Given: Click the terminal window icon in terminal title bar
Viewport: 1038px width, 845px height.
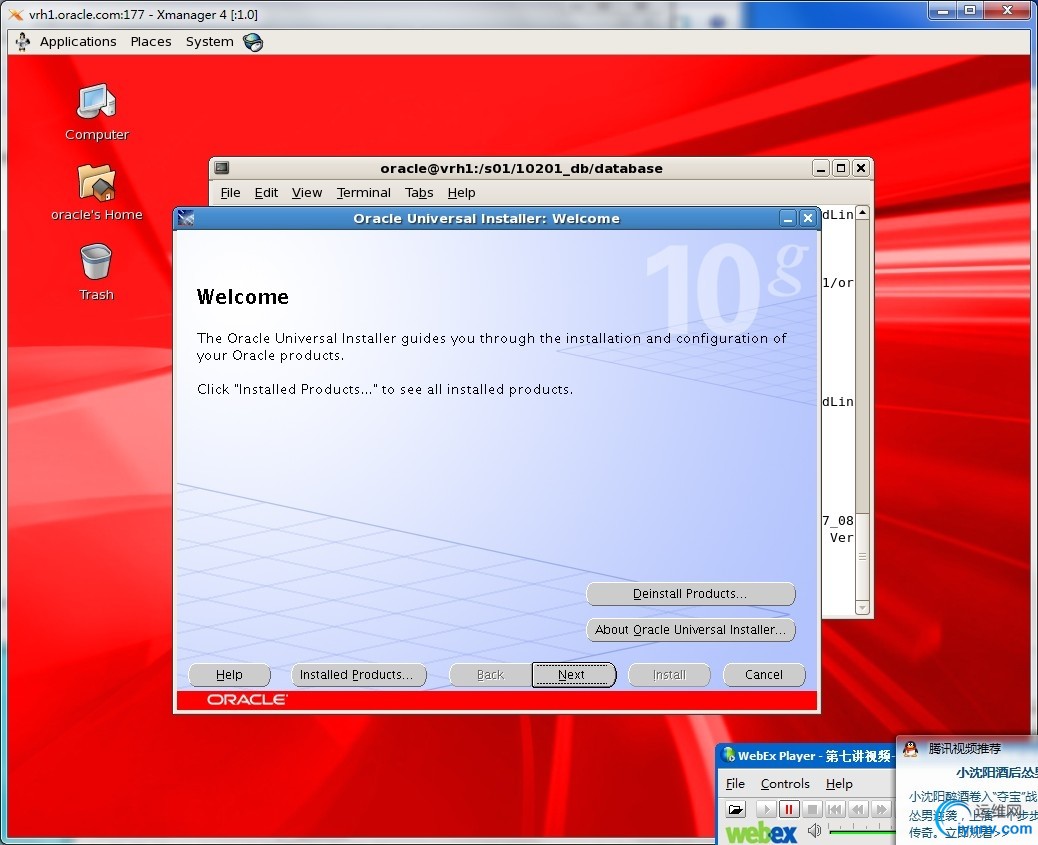Looking at the screenshot, I should pyautogui.click(x=222, y=168).
